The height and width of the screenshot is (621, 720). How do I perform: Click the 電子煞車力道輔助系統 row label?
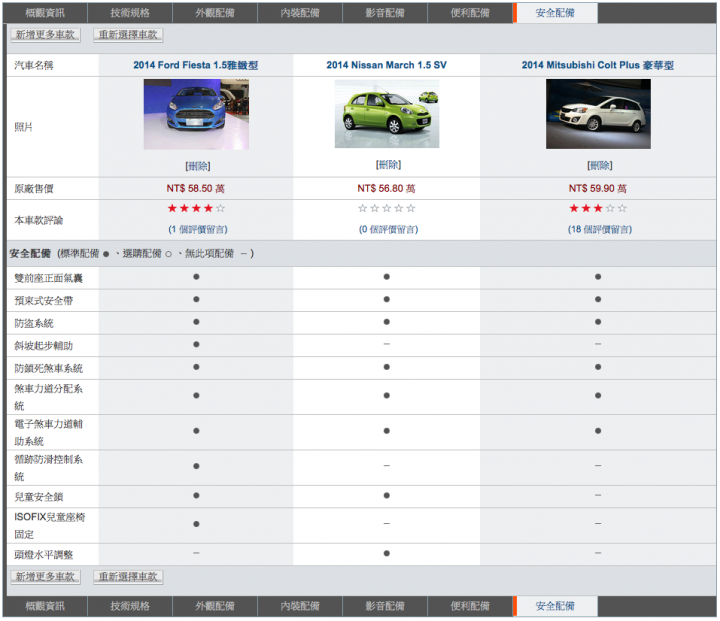coord(48,433)
